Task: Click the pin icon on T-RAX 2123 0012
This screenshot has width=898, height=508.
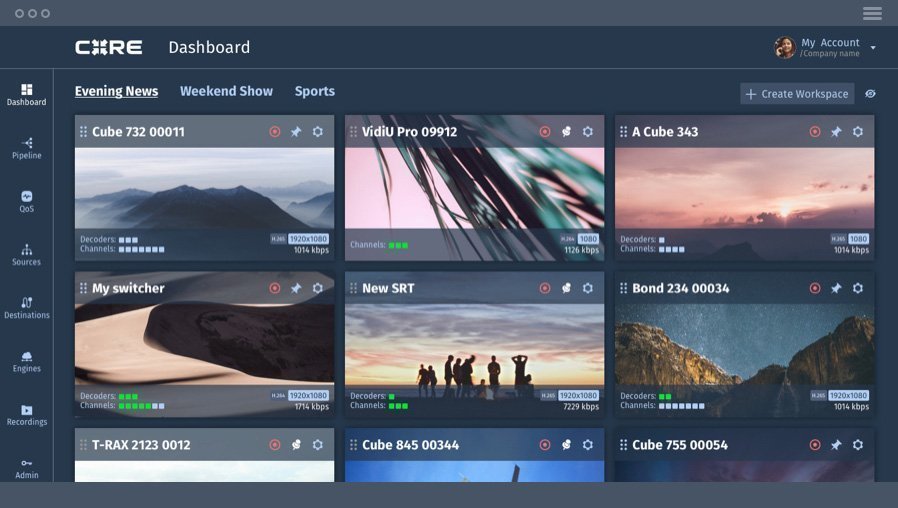Action: tap(296, 444)
